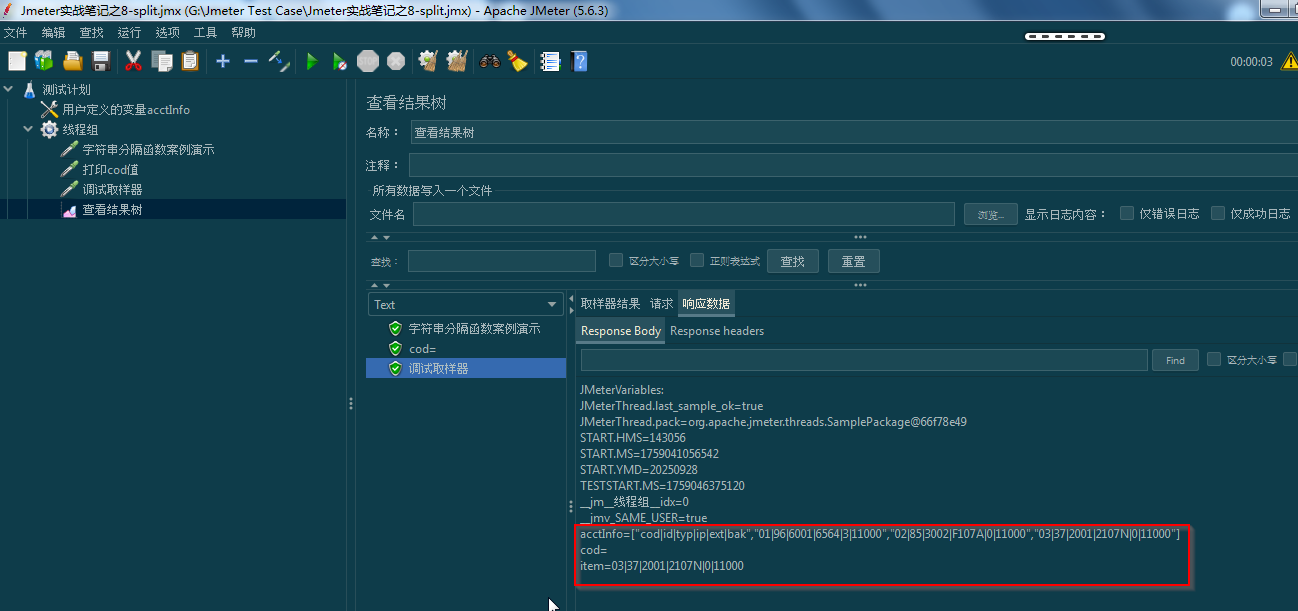Screen dimensions: 1298x611
Task: Click the Clear All double-broom icon
Action: tap(457, 61)
